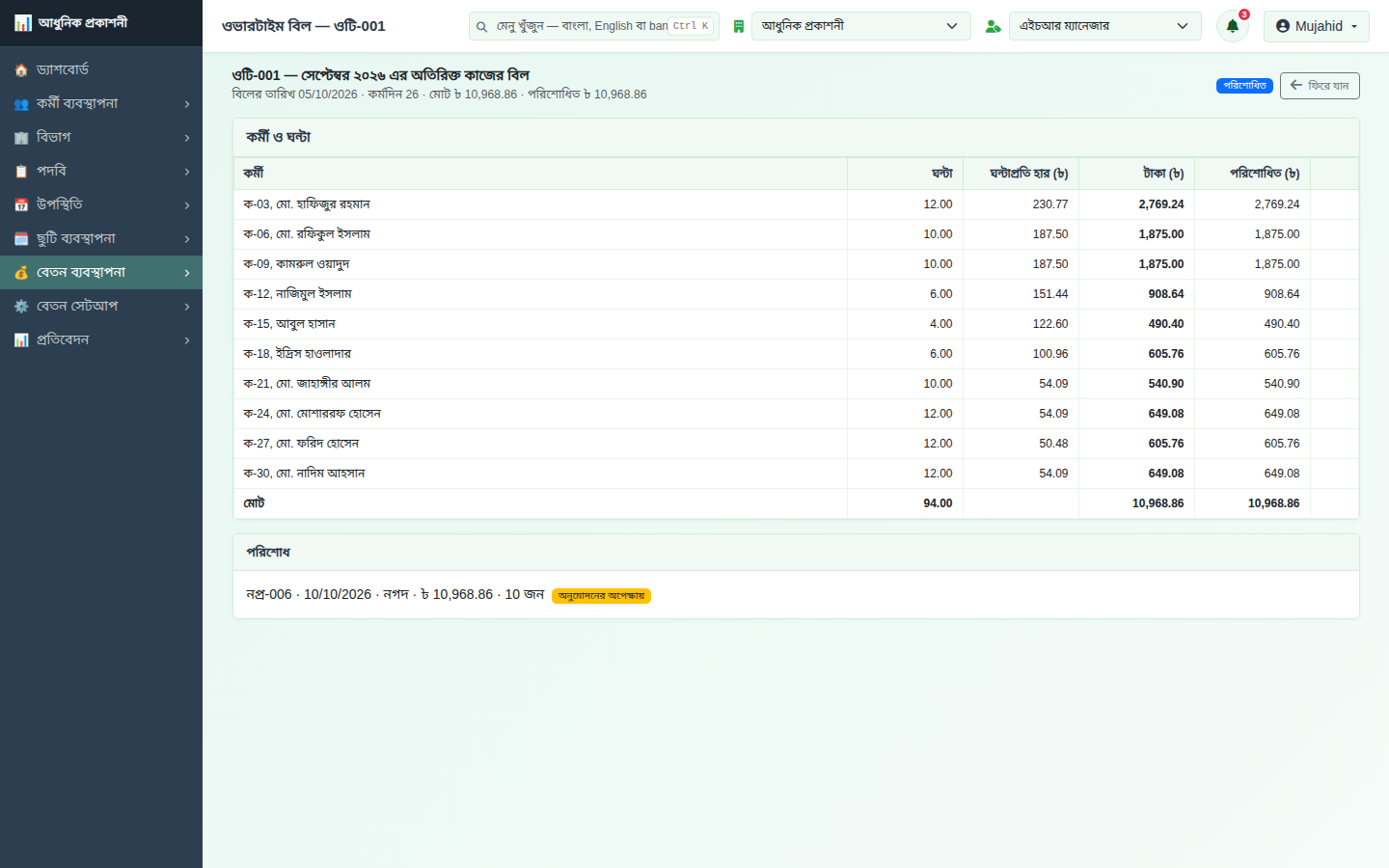Expand the কর্মী ব্যবস্থাপনা sidebar menu
This screenshot has width=1389, height=868.
click(x=101, y=103)
